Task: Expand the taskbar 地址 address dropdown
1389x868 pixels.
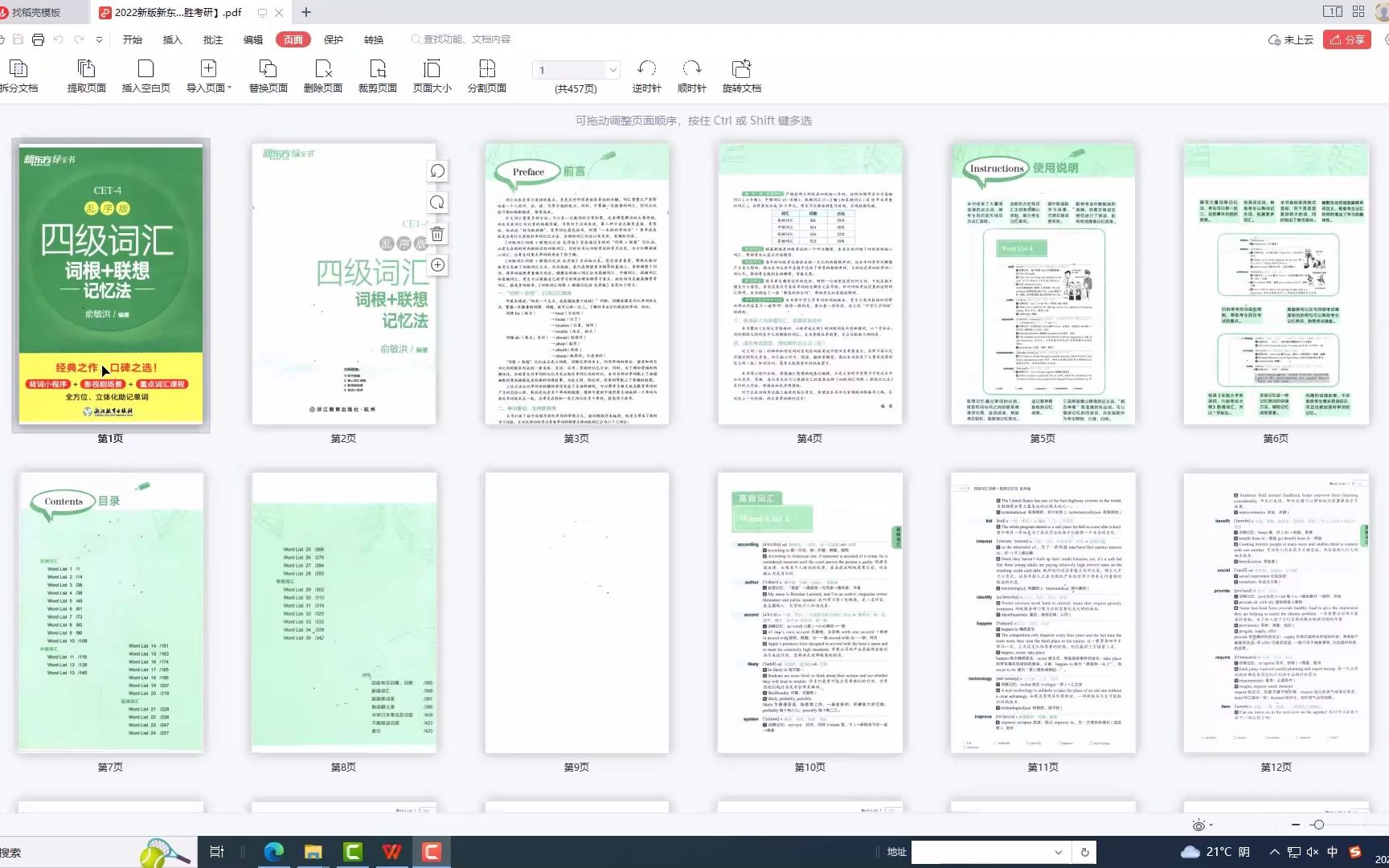Action: [1059, 852]
